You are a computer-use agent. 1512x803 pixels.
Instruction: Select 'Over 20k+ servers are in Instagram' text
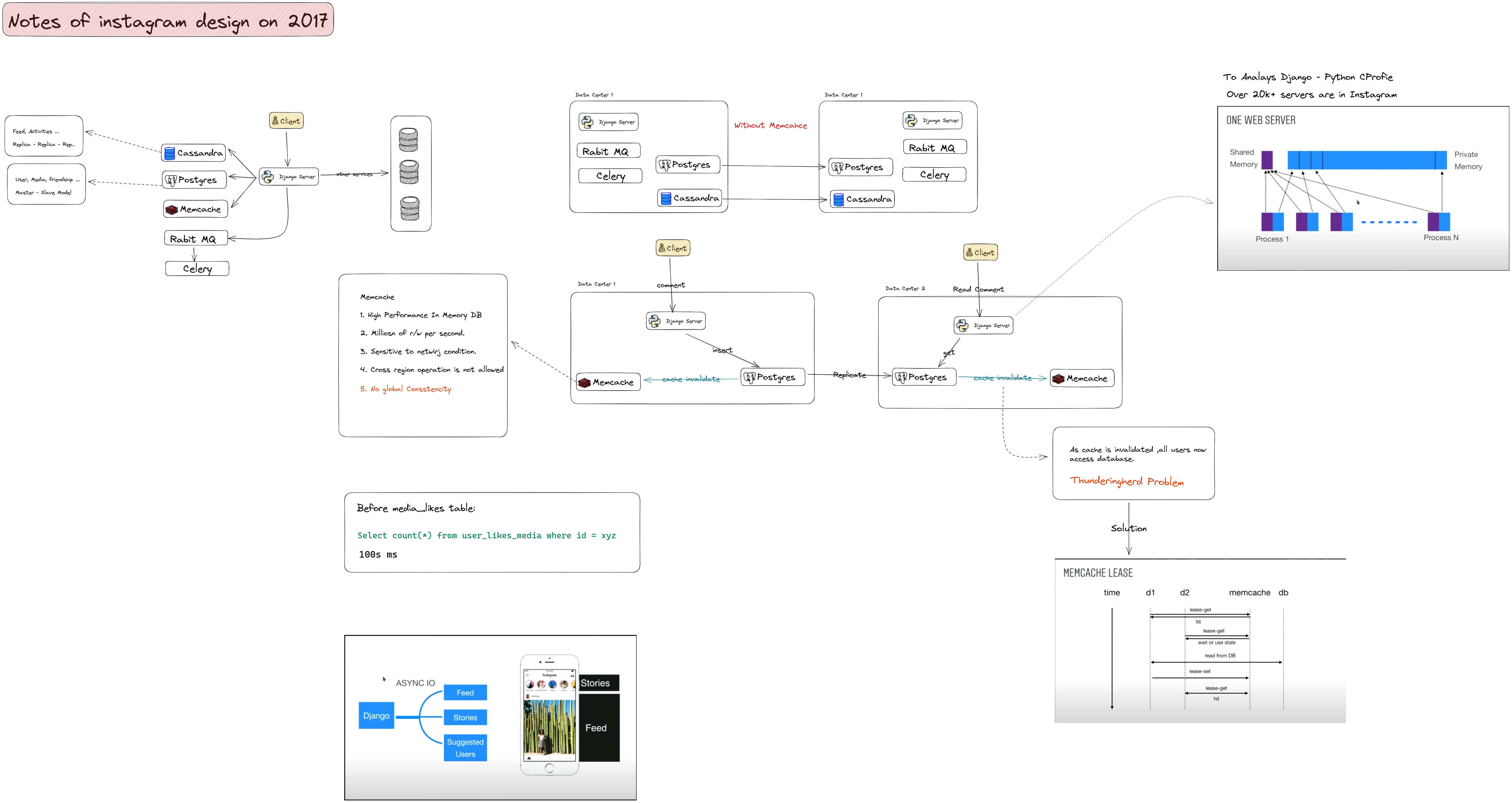click(x=1312, y=95)
